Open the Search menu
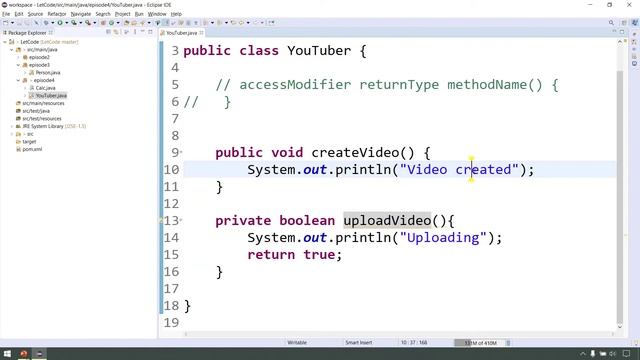 pyautogui.click(x=103, y=14)
